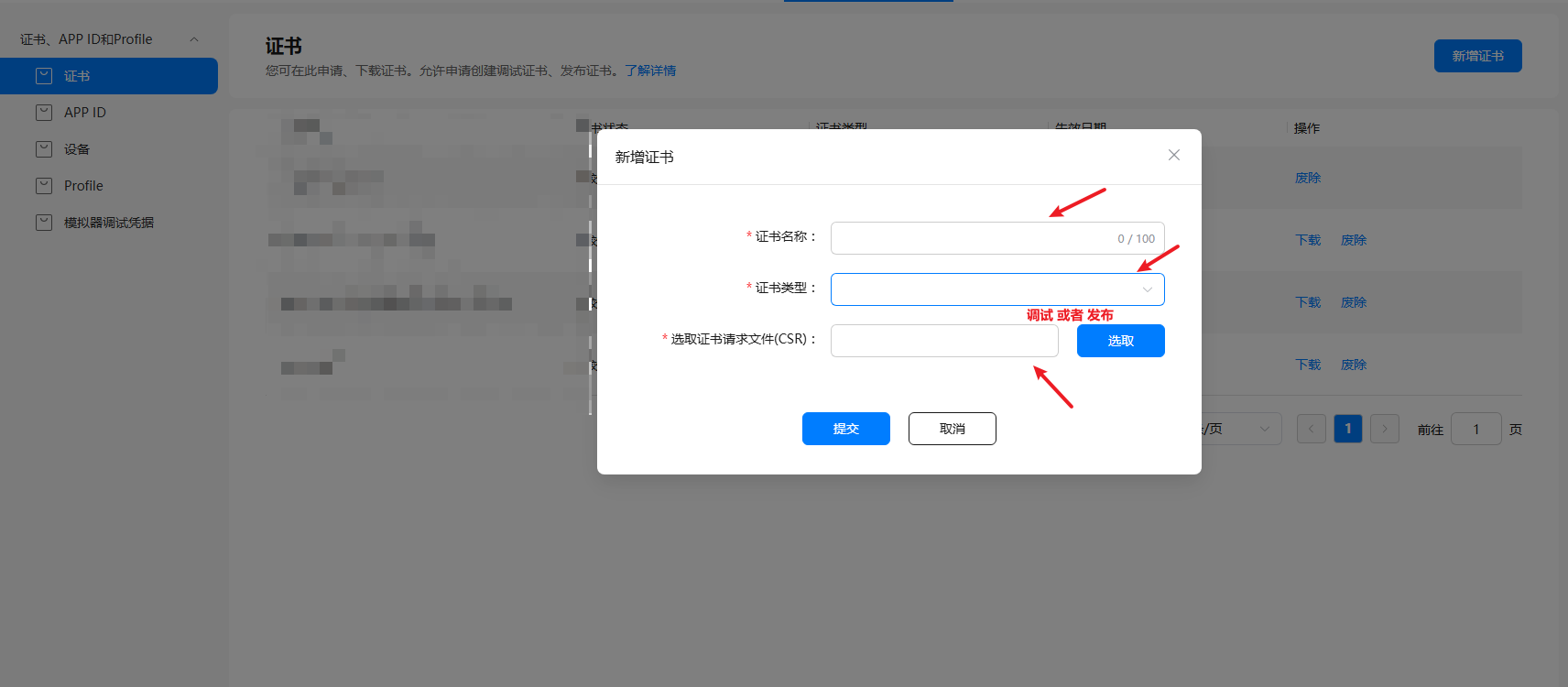Click the APP ID sidebar icon
The height and width of the screenshot is (687, 1568).
(x=44, y=113)
